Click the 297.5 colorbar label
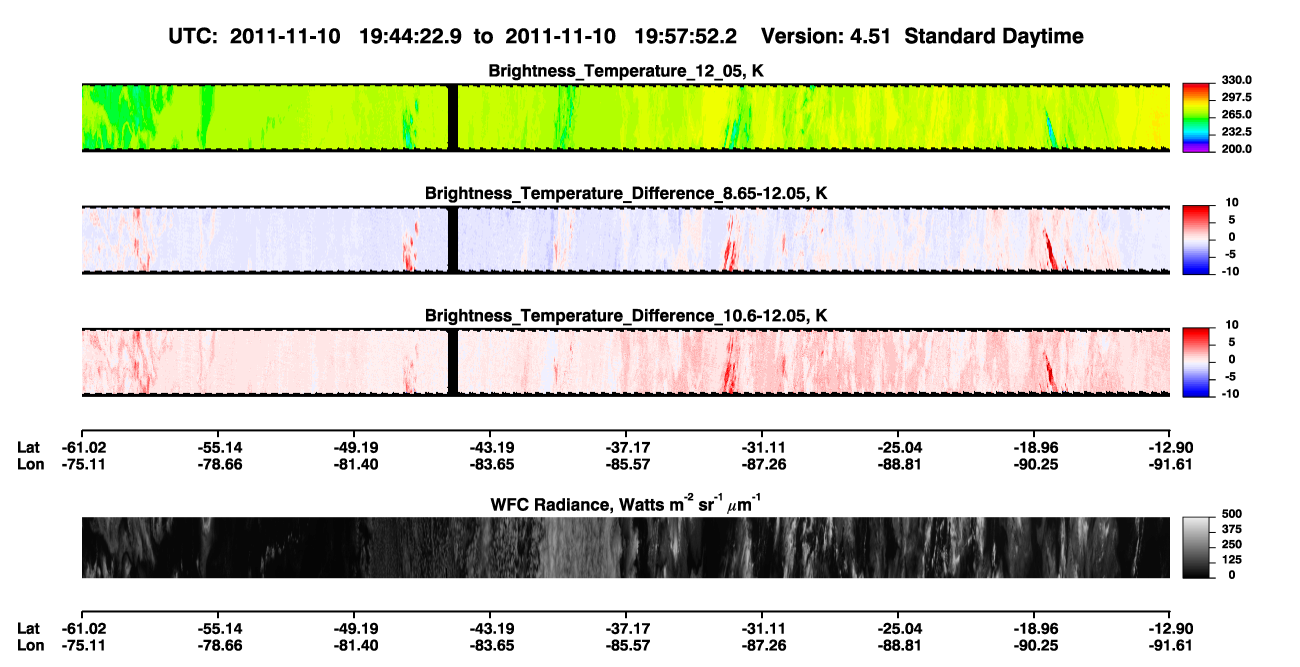The height and width of the screenshot is (667, 1300). point(1236,98)
